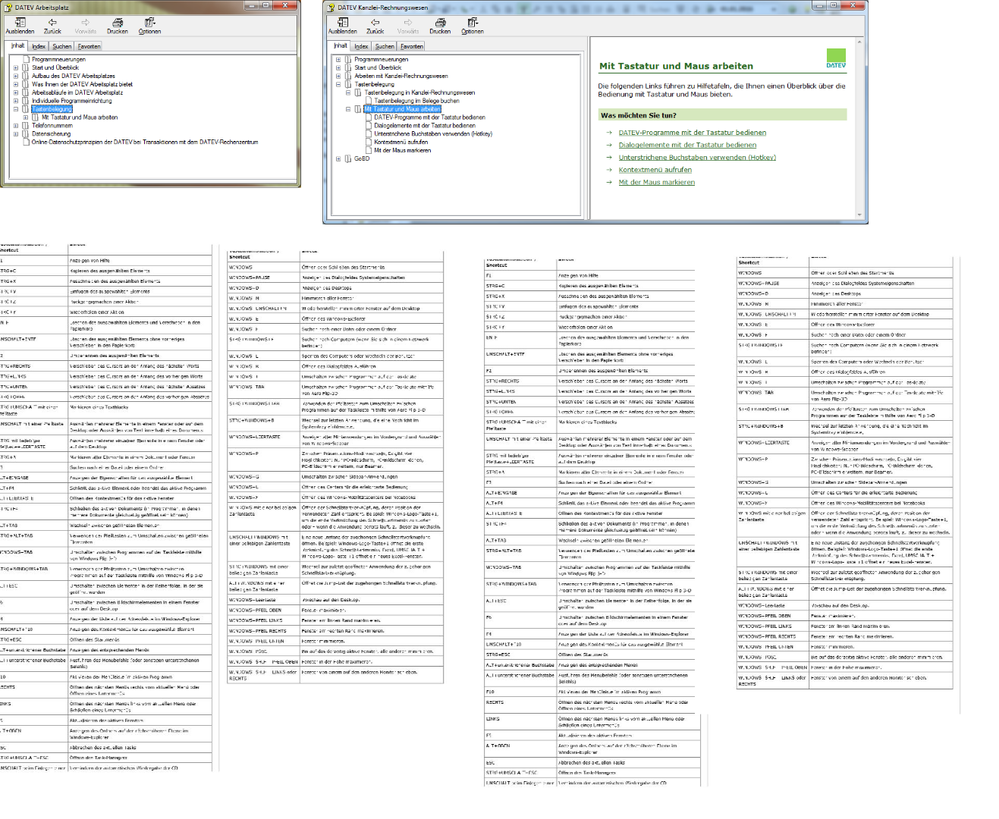Open 'Tastenbelegung im Belege buchen' topic
The image size is (999, 819).
tap(417, 101)
